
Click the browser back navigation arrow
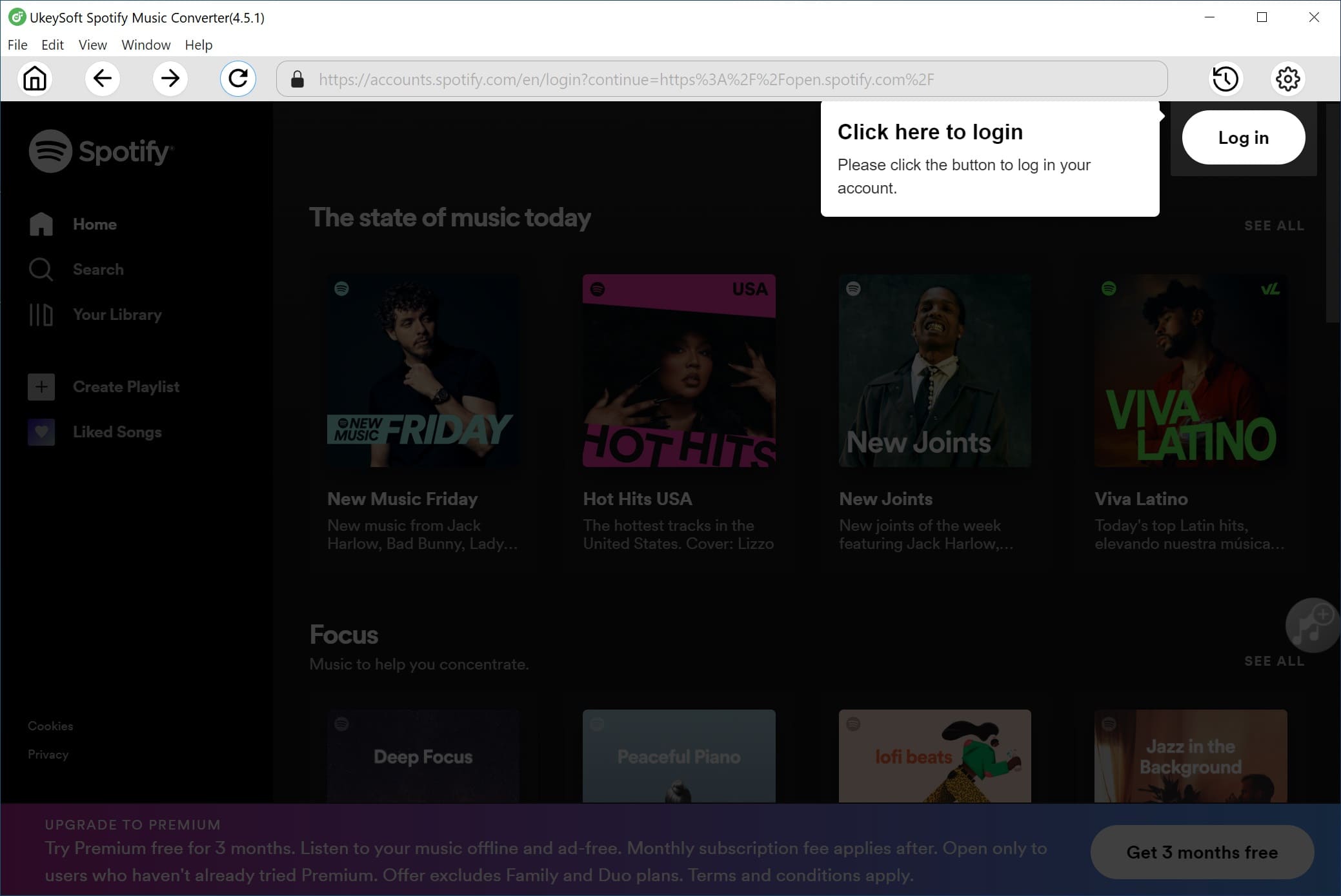pyautogui.click(x=102, y=78)
